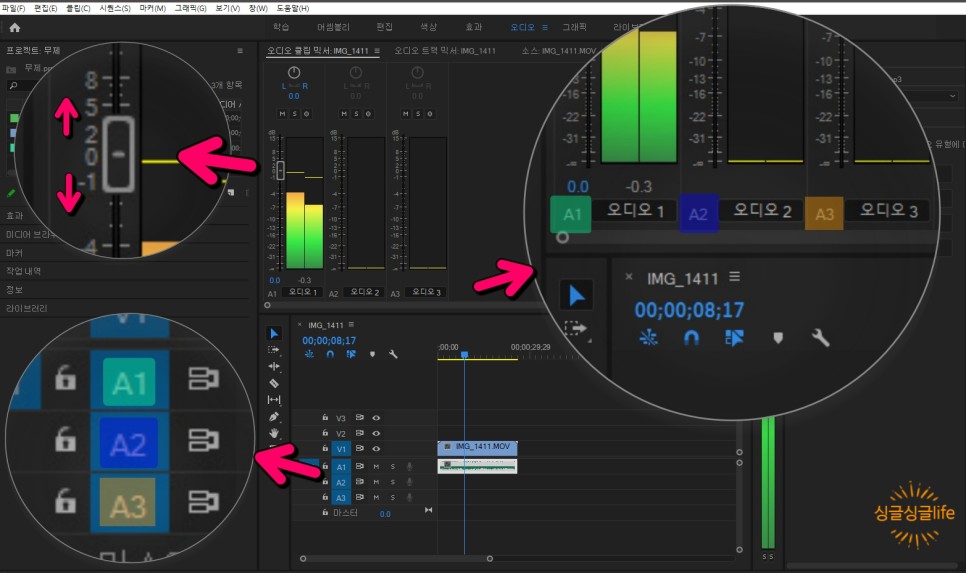The width and height of the screenshot is (966, 573).
Task: Open the 프로젝트 panel menu
Action: click(x=240, y=51)
